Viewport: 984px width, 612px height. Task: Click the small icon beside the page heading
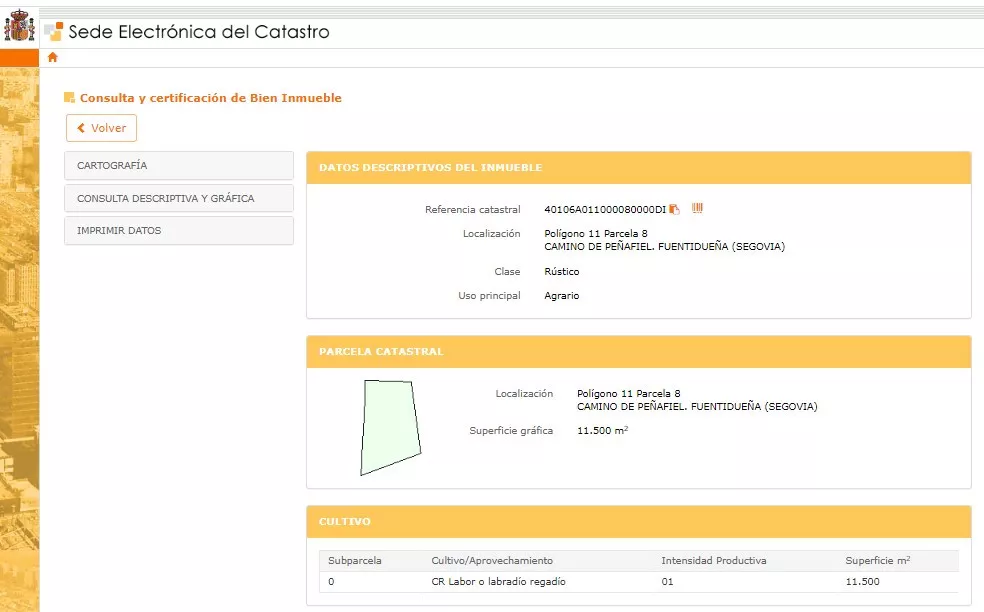point(69,98)
